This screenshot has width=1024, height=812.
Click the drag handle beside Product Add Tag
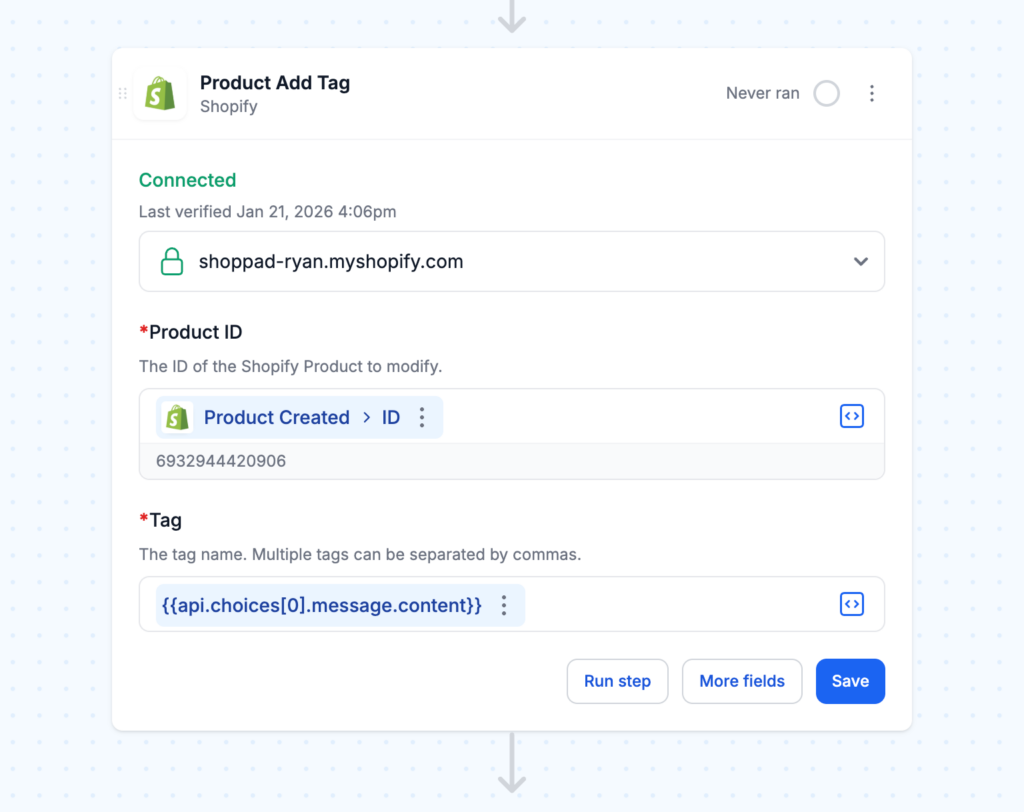(122, 93)
